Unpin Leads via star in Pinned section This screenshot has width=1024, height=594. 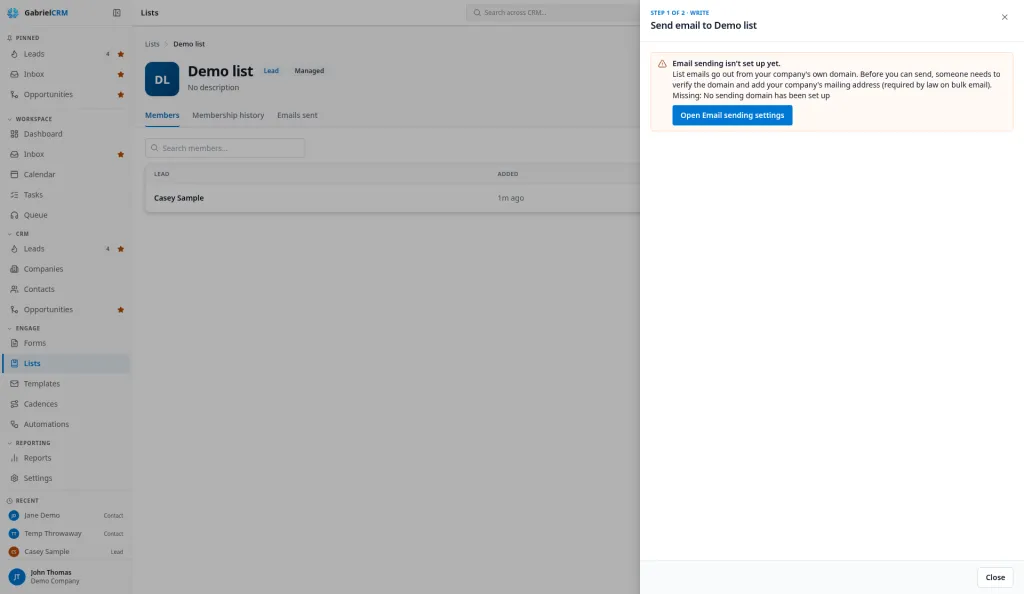click(121, 54)
